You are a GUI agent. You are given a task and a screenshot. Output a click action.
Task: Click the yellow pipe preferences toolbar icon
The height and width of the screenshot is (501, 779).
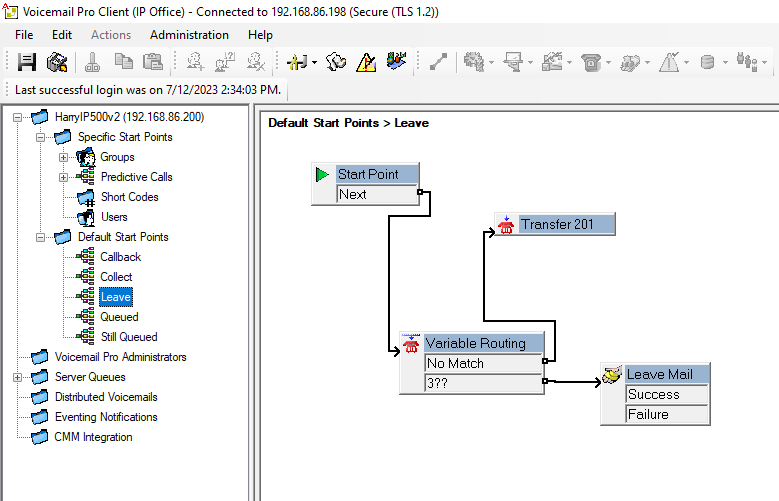[298, 62]
